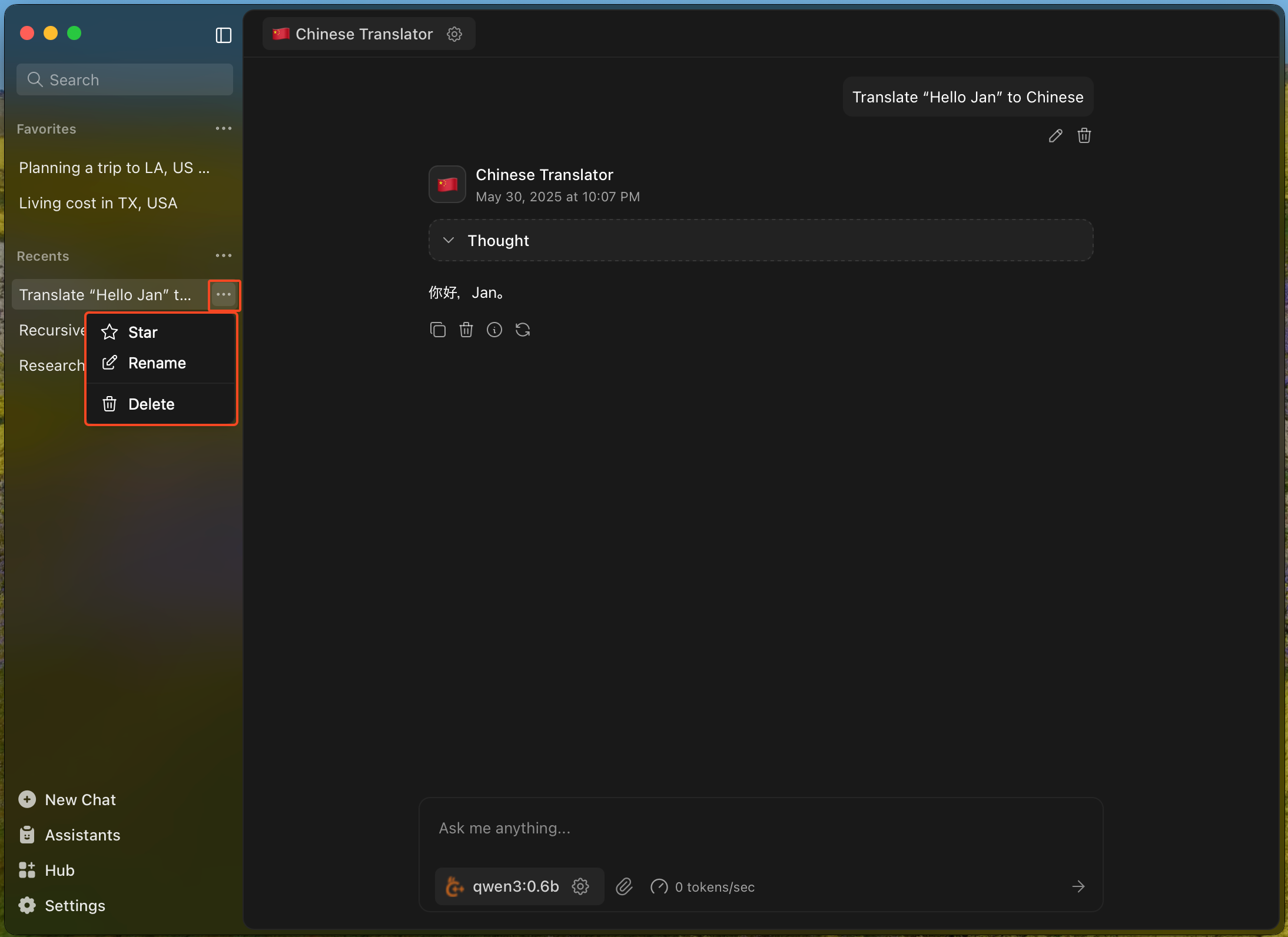
Task: Regenerate the assistant response
Action: click(522, 330)
